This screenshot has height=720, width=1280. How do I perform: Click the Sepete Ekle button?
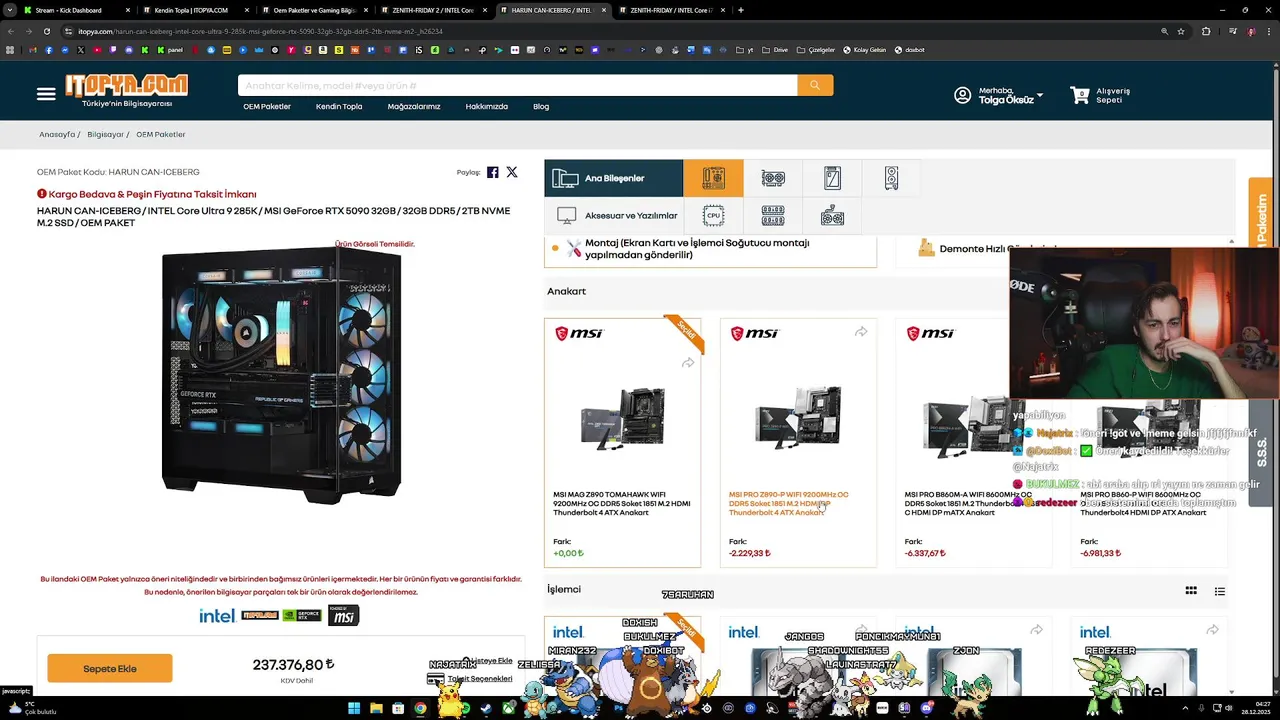[x=110, y=669]
